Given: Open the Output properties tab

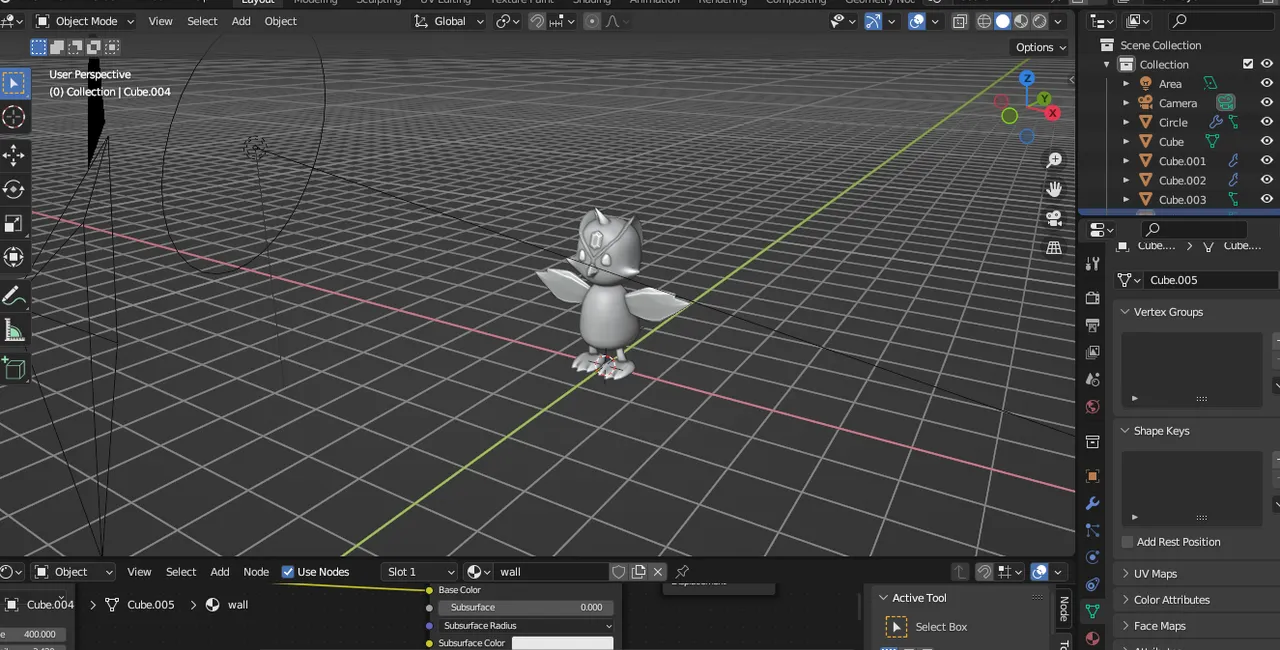Looking at the screenshot, I should (1092, 325).
